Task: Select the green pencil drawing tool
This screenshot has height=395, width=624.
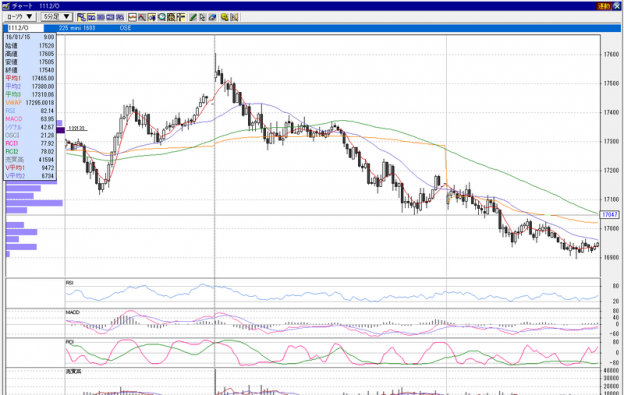Action: tap(193, 17)
